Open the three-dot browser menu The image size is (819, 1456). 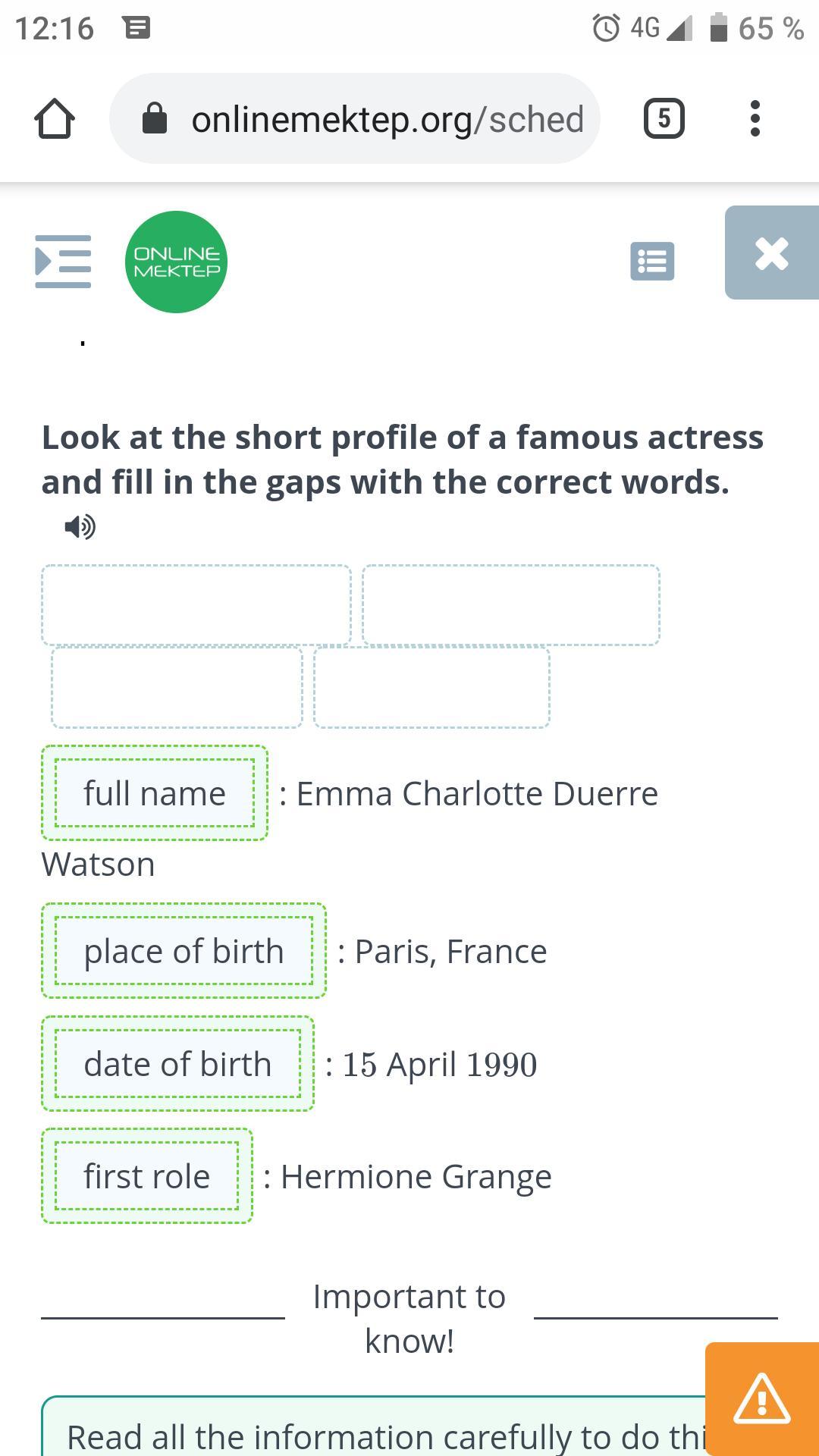(x=754, y=118)
